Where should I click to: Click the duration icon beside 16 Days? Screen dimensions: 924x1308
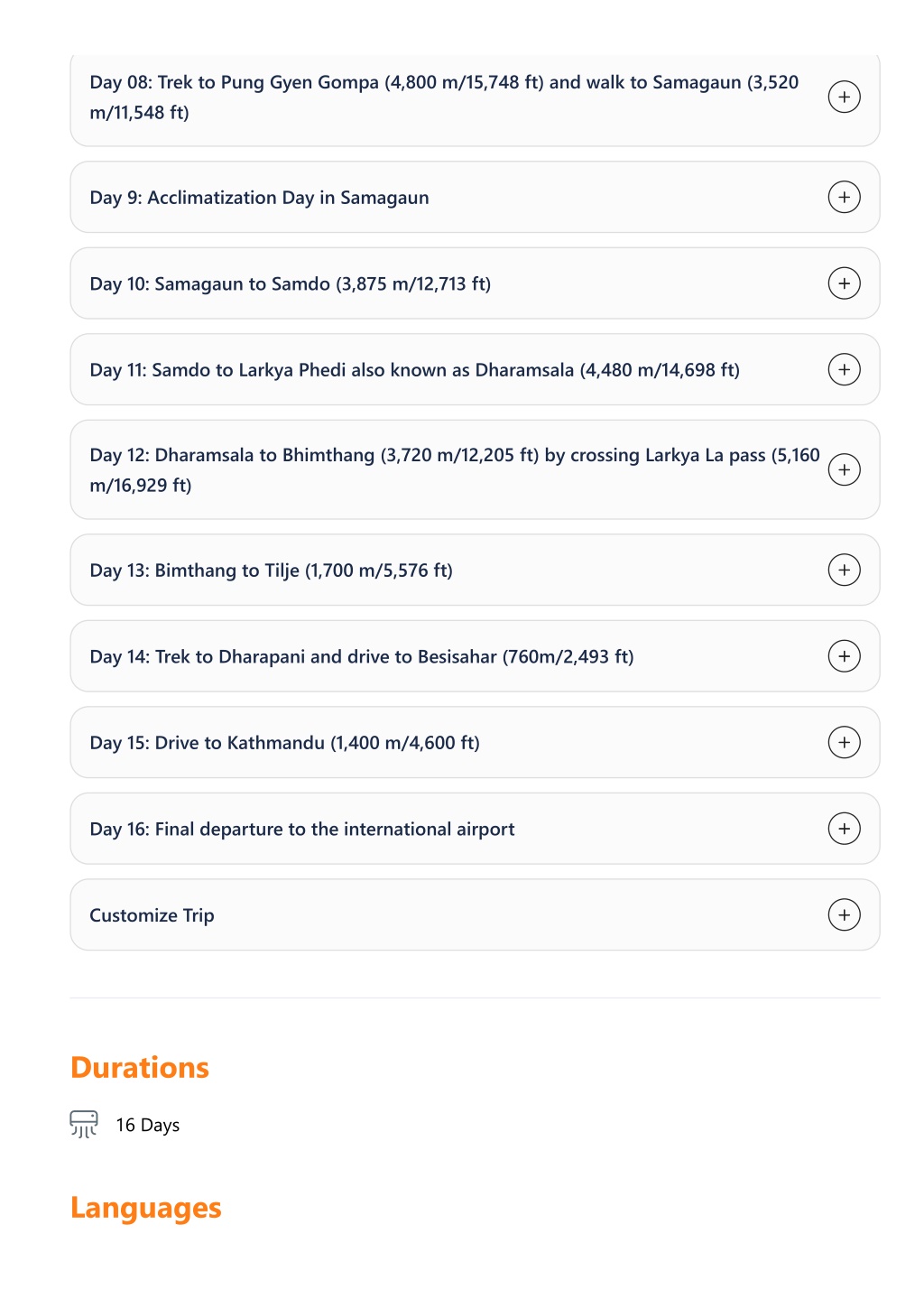[84, 1124]
